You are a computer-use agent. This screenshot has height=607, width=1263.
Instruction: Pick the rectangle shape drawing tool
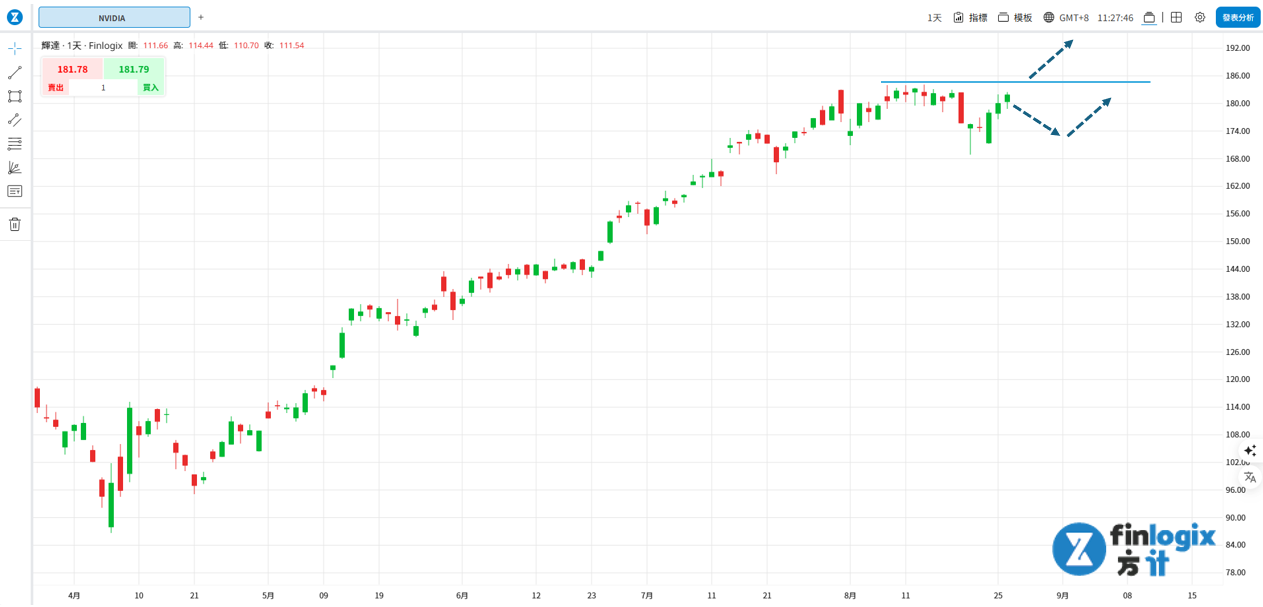[x=15, y=96]
